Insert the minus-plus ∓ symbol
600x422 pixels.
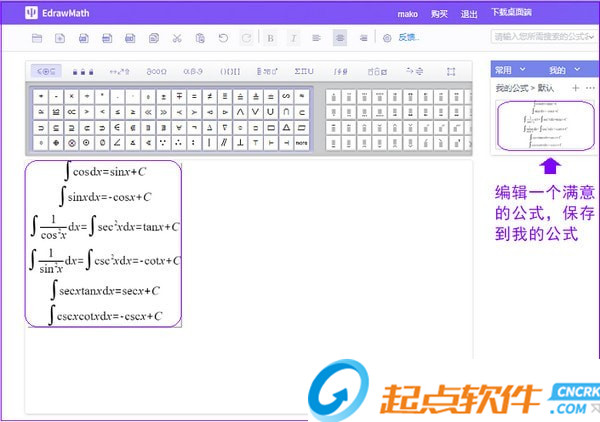(x=179, y=96)
